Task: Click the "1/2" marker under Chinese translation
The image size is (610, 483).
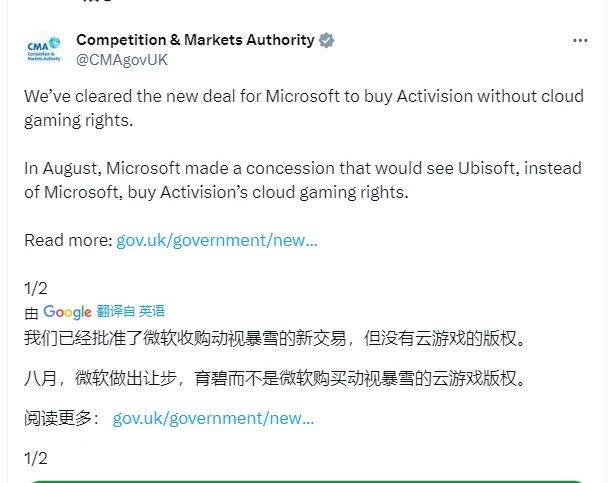Action: click(x=35, y=459)
